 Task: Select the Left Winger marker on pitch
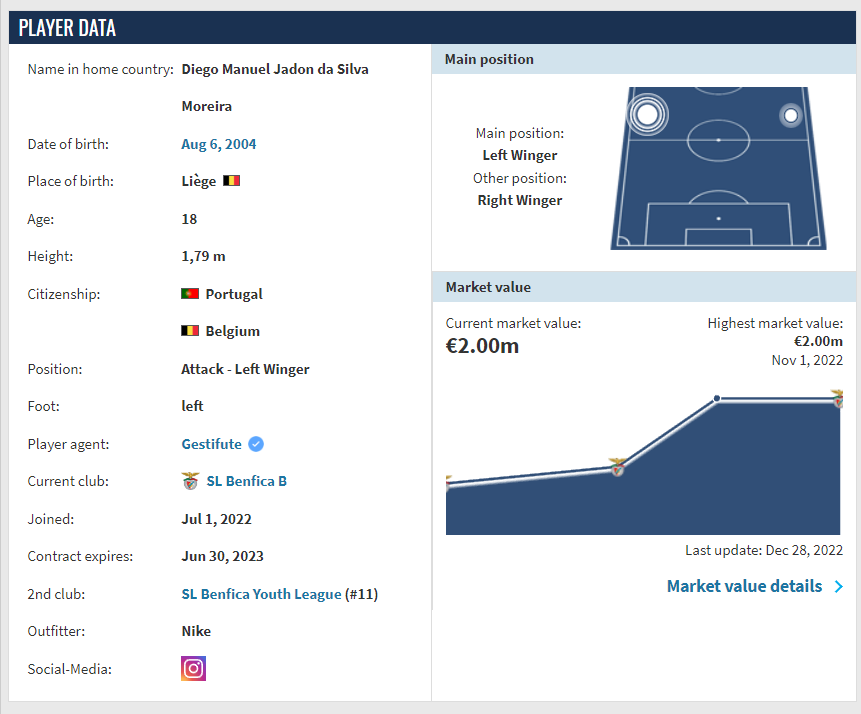(x=647, y=114)
